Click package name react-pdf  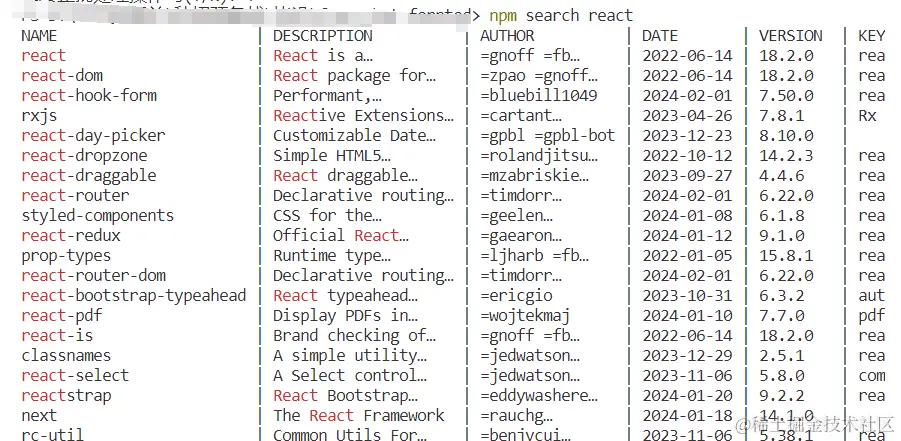click(62, 316)
